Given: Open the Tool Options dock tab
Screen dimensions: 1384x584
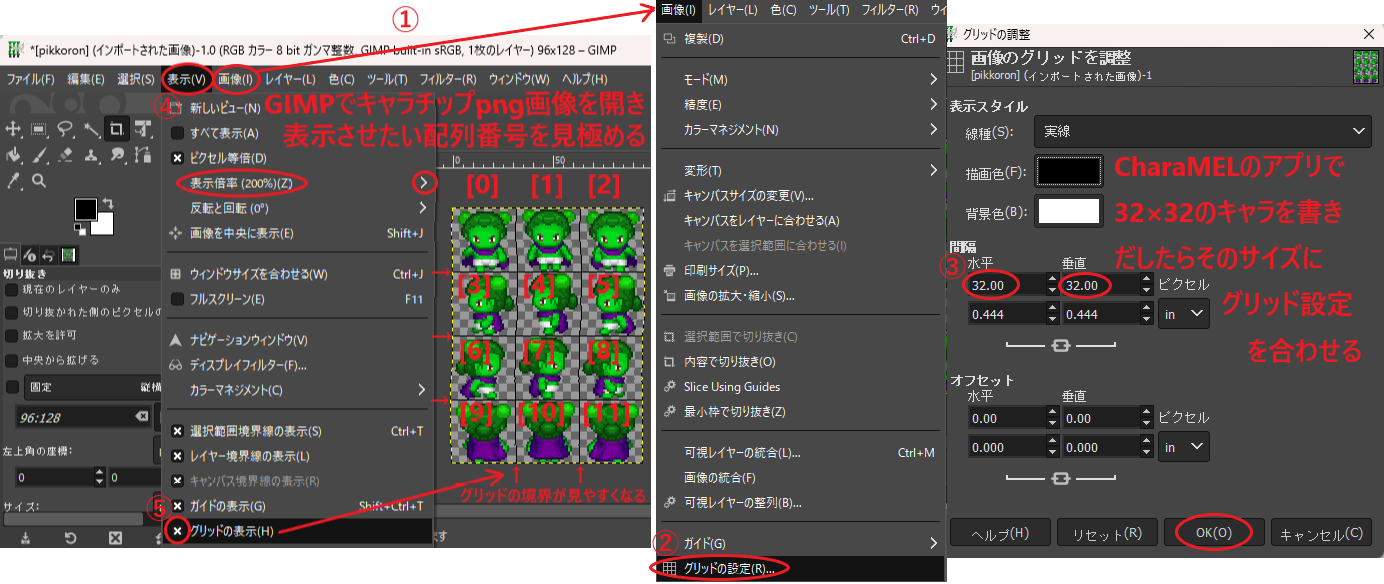Looking at the screenshot, I should click(x=10, y=254).
